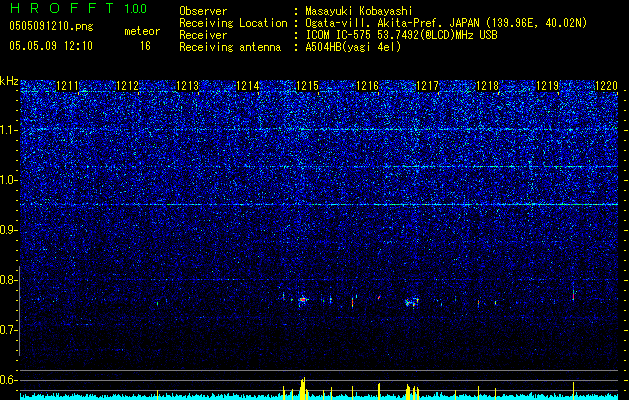Image resolution: width=629 pixels, height=400 pixels.
Task: Click the kHz axis unit label
Action: pos(9,81)
